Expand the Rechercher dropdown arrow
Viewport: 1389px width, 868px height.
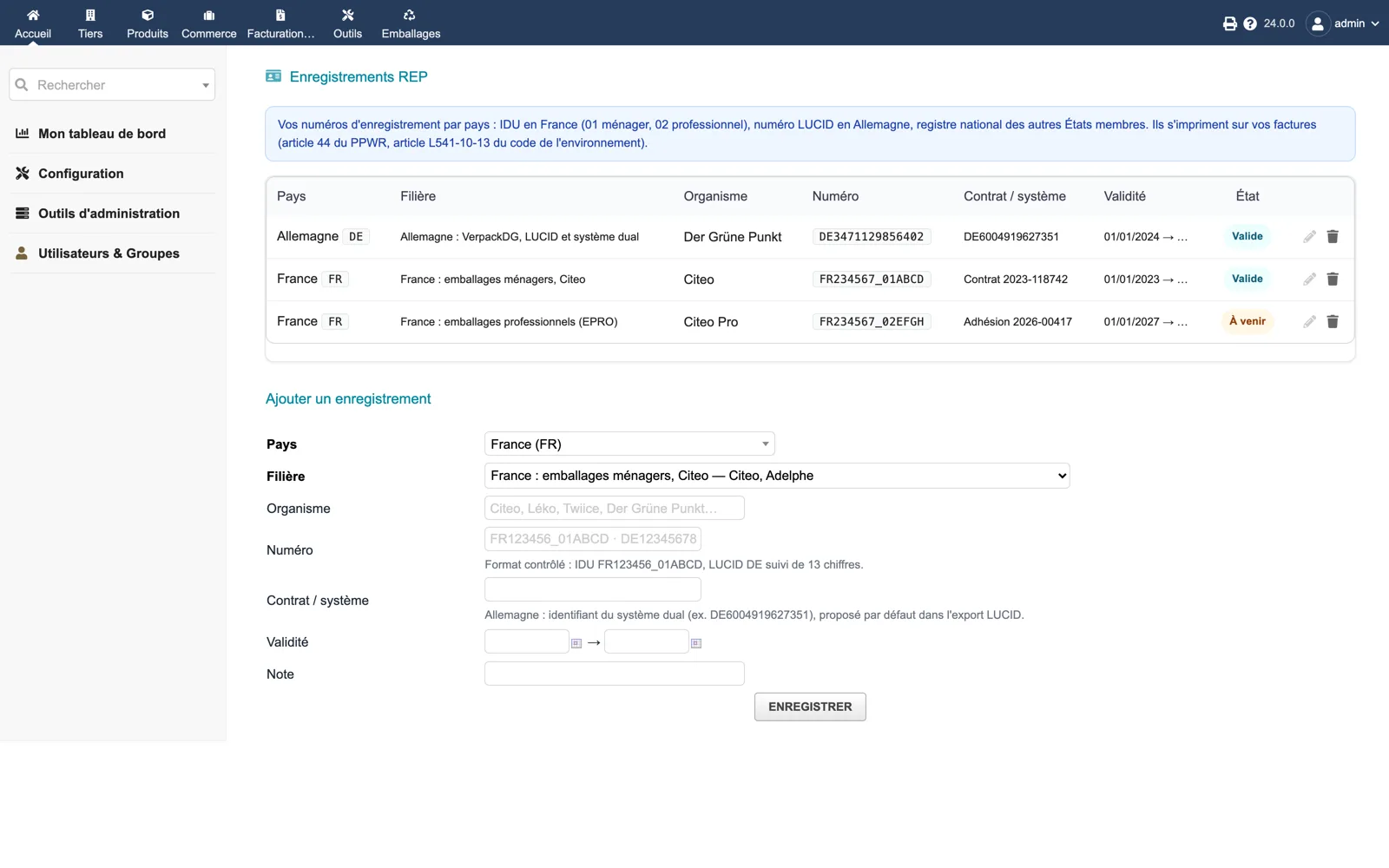tap(206, 85)
